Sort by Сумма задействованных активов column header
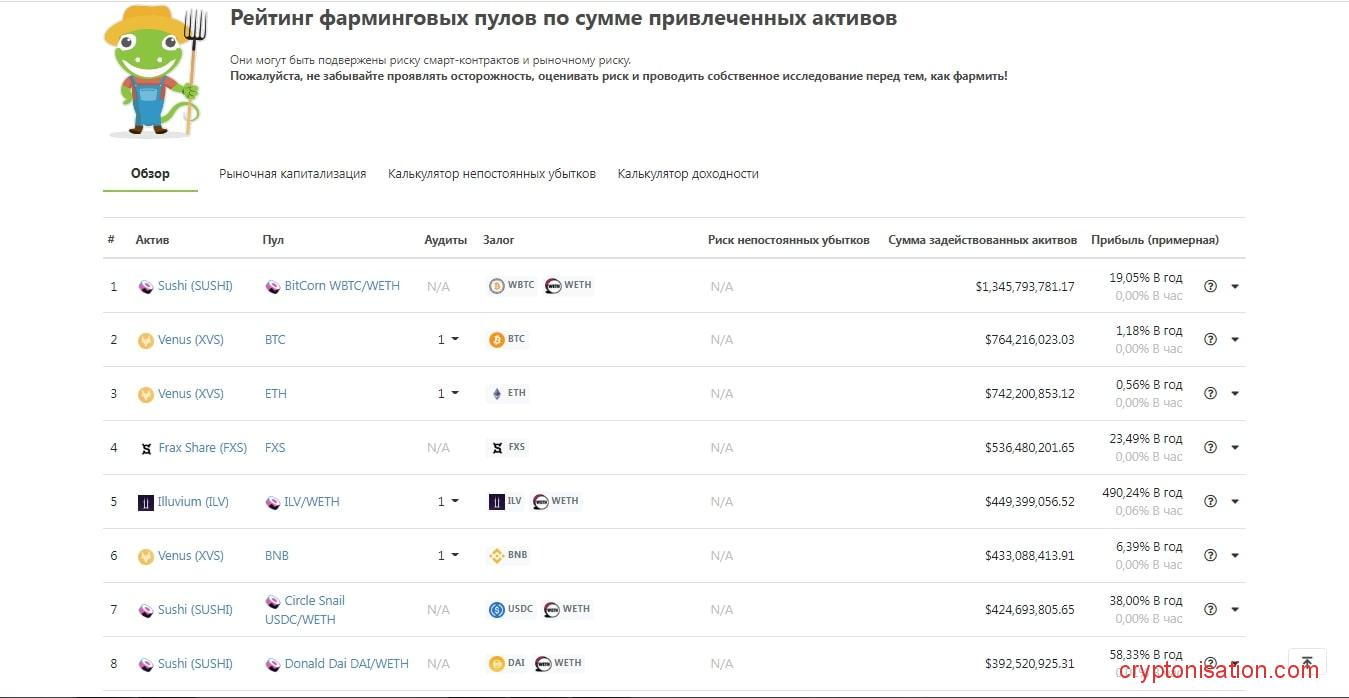This screenshot has height=698, width=1349. click(x=982, y=240)
